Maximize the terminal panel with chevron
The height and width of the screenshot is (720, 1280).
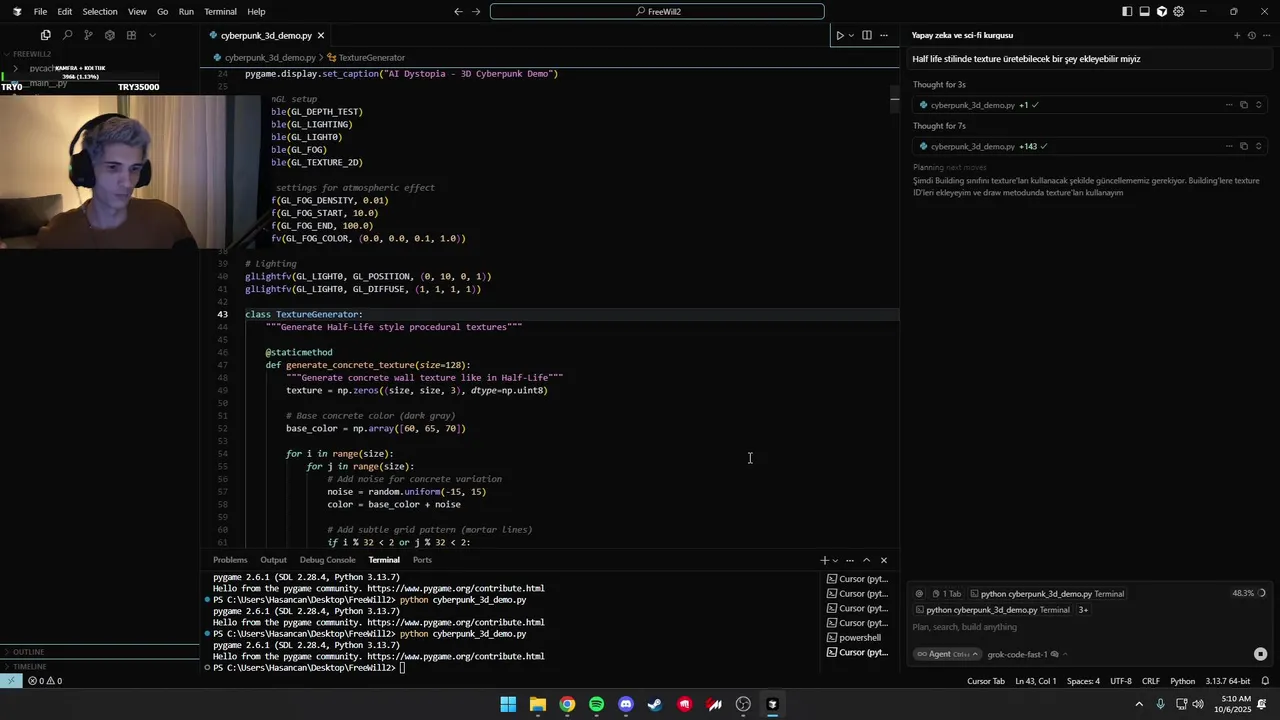867,560
